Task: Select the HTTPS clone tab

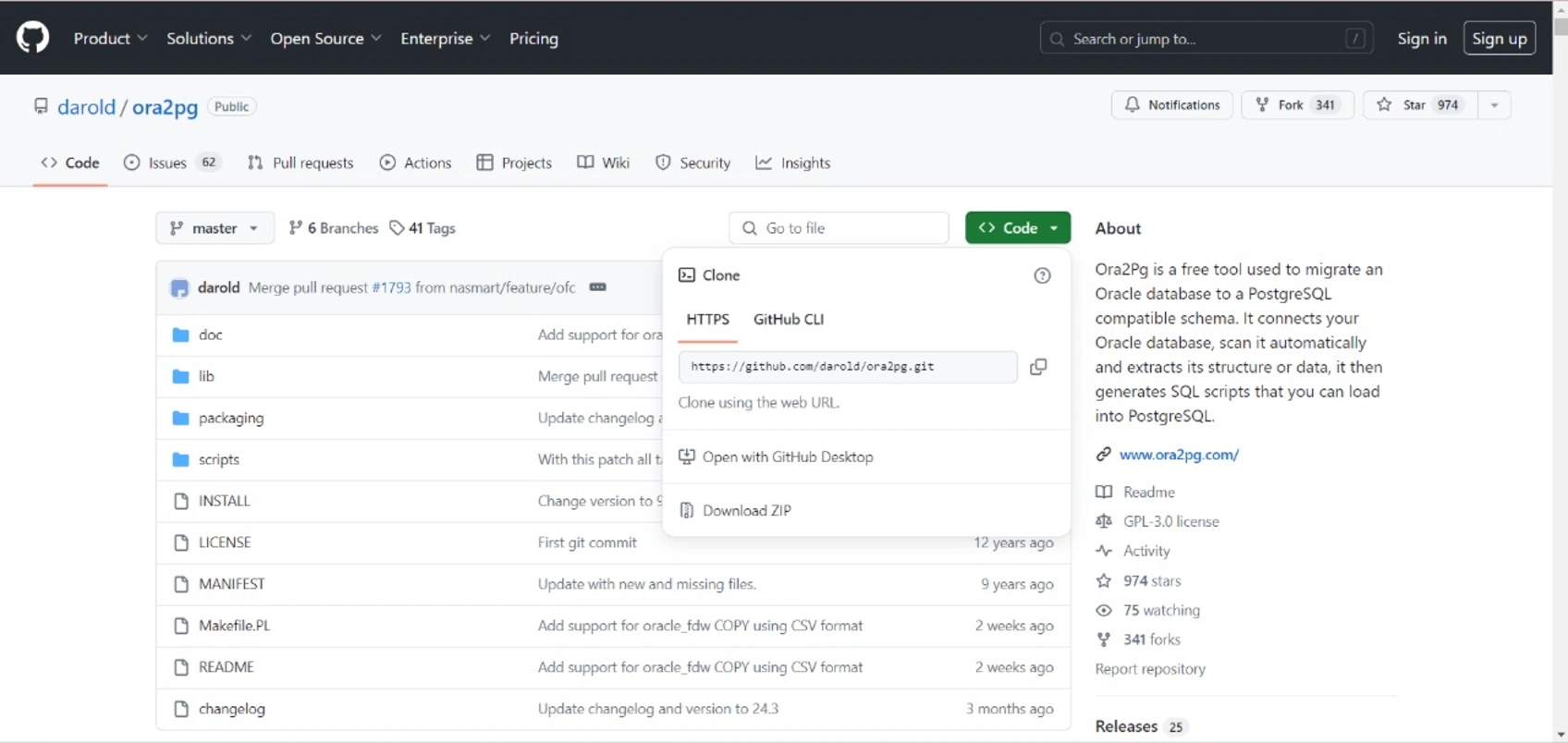Action: click(708, 319)
